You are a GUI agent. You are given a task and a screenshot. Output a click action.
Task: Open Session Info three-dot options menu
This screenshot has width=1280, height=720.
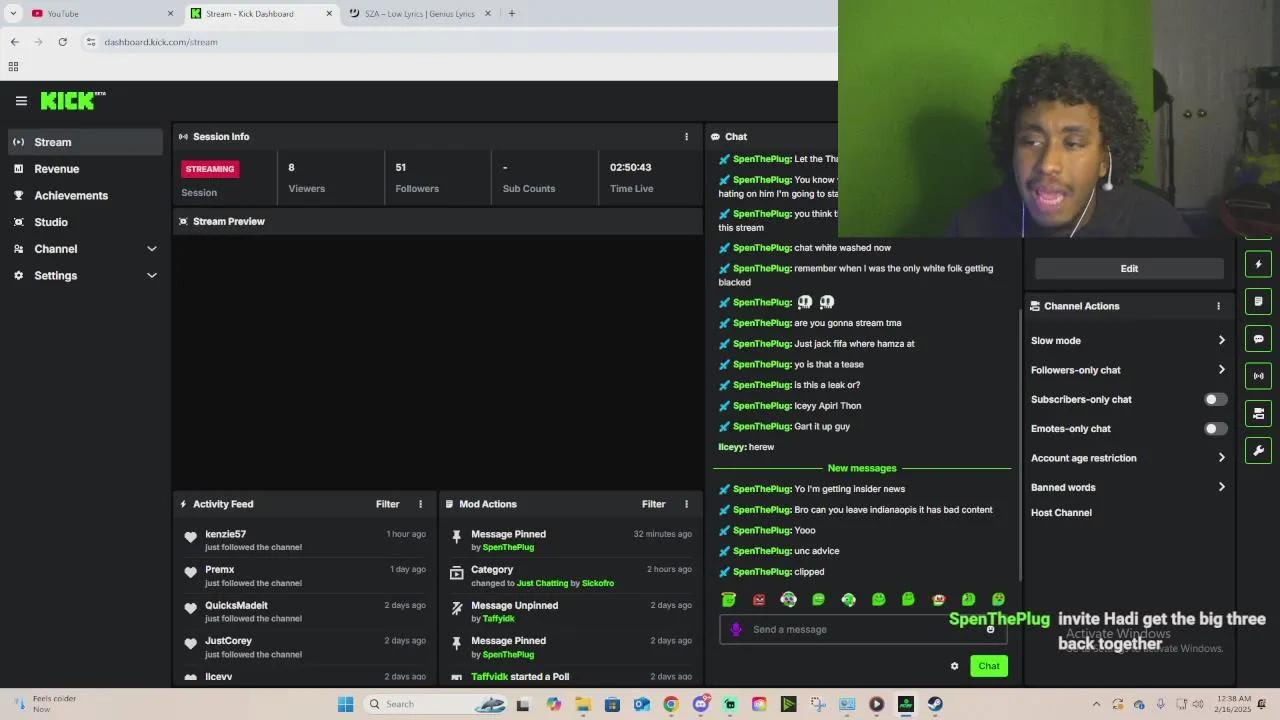coord(686,137)
